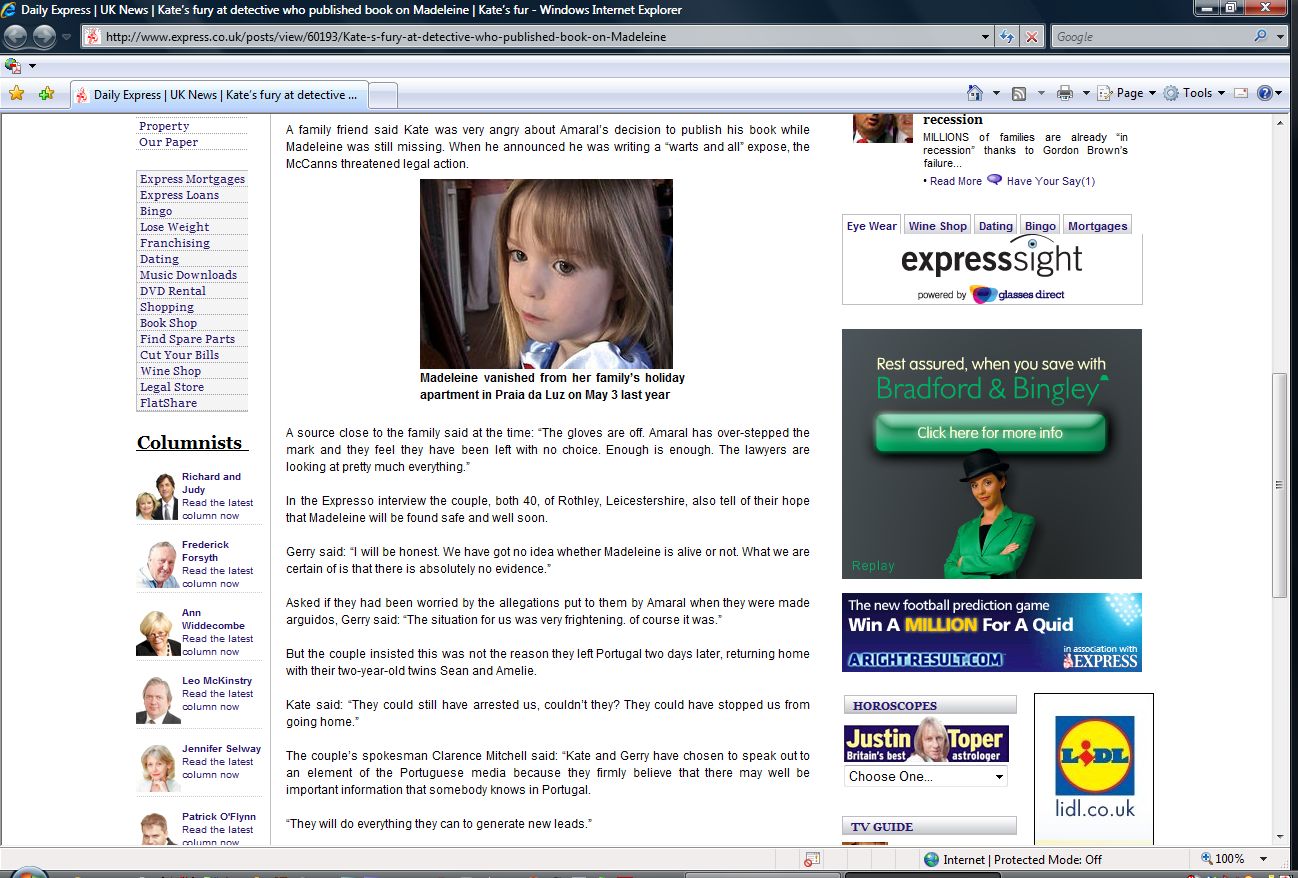The height and width of the screenshot is (878, 1298).
Task: Open the Favorites Center star icon
Action: [16, 94]
